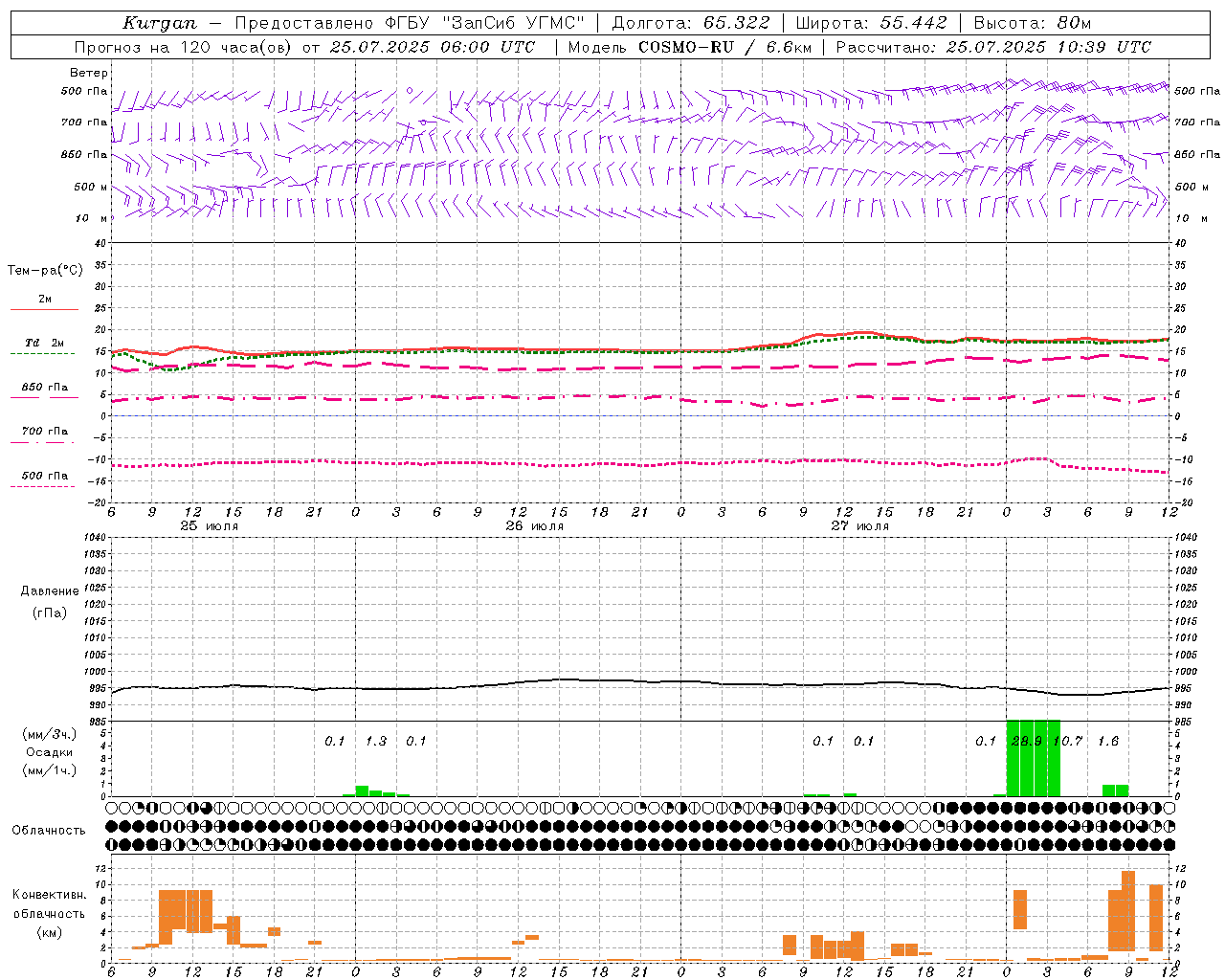Click the "2м" temperature legend entry

point(45,300)
